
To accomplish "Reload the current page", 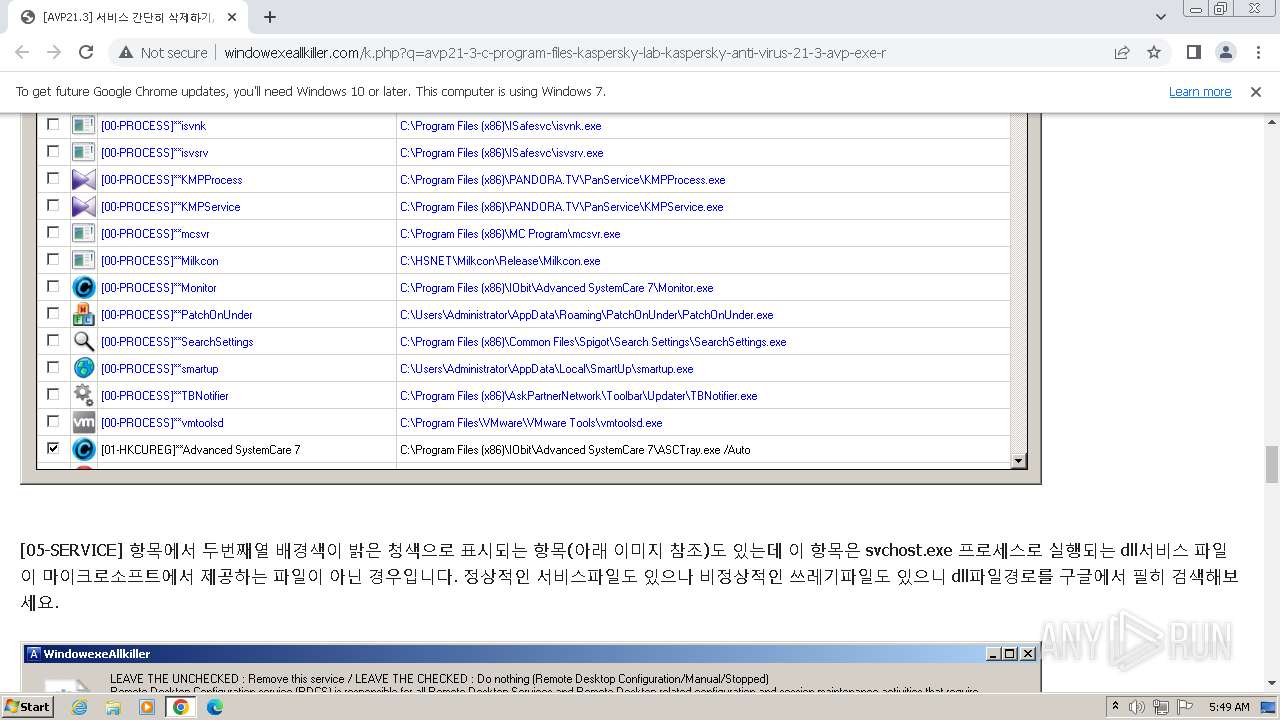I will (86, 52).
